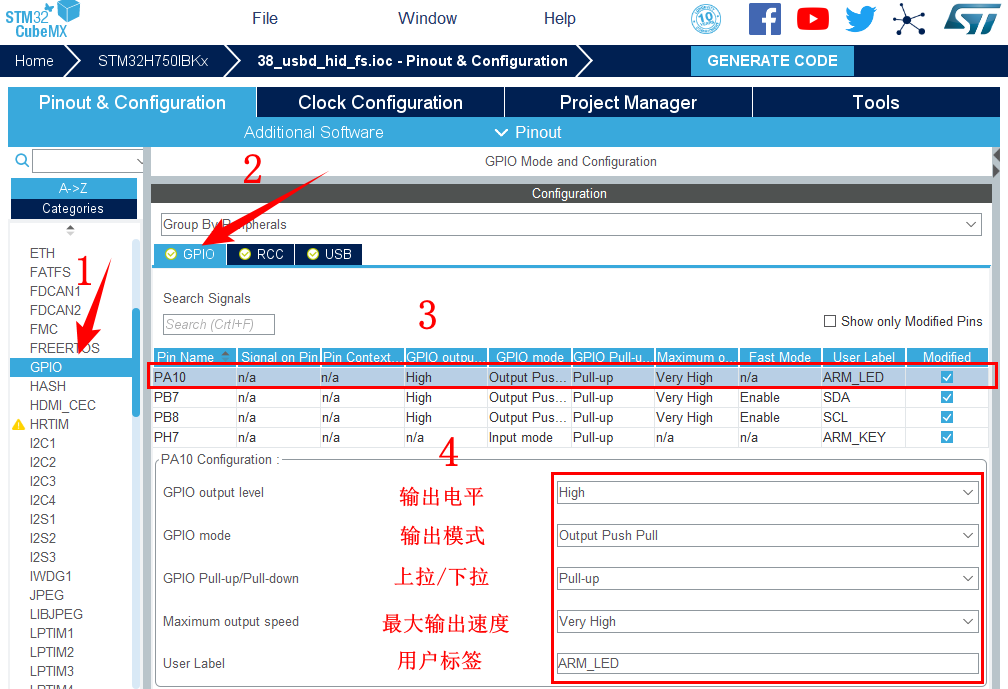
Task: Click the GENERATE CODE button
Action: (x=772, y=61)
